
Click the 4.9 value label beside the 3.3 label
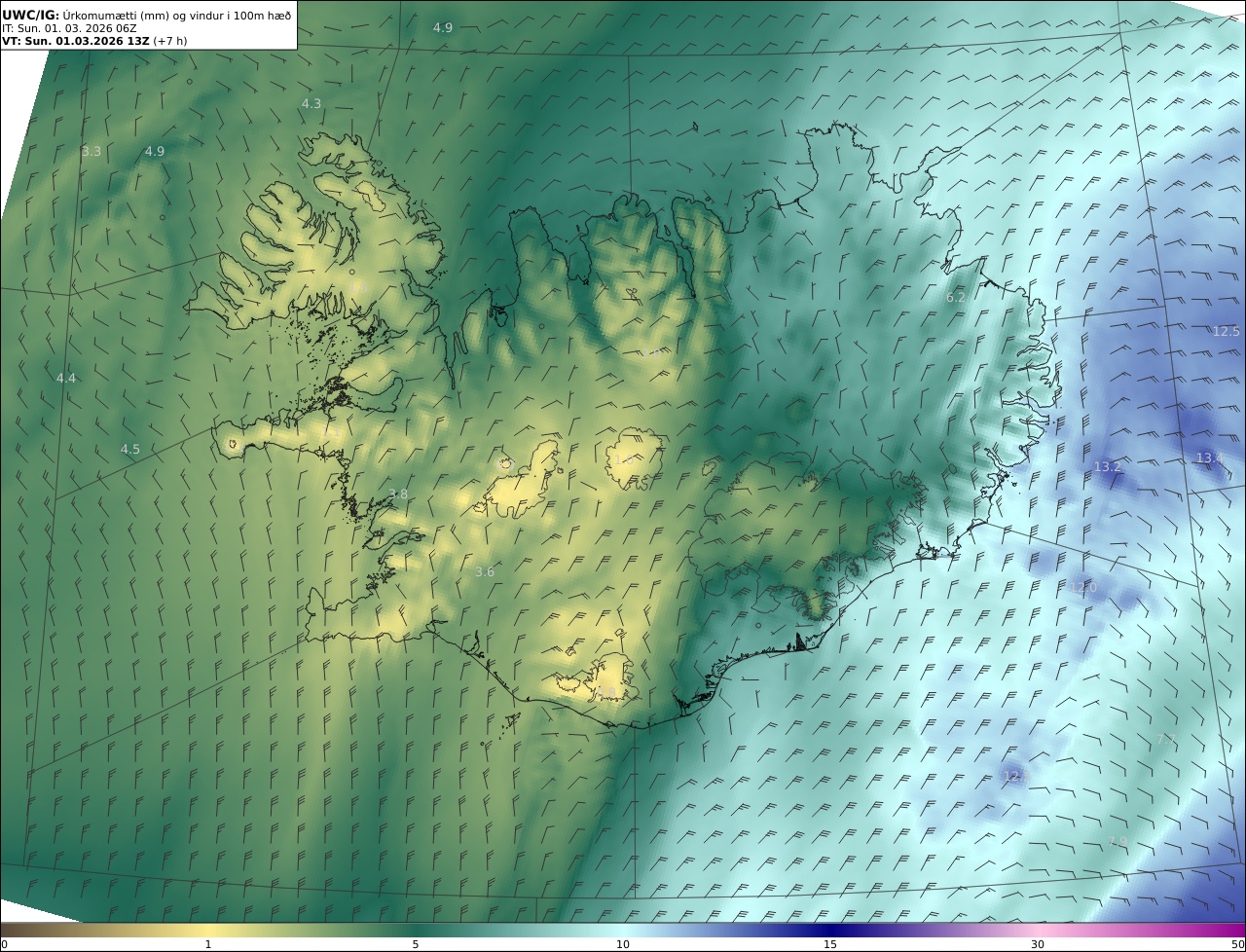click(x=155, y=151)
